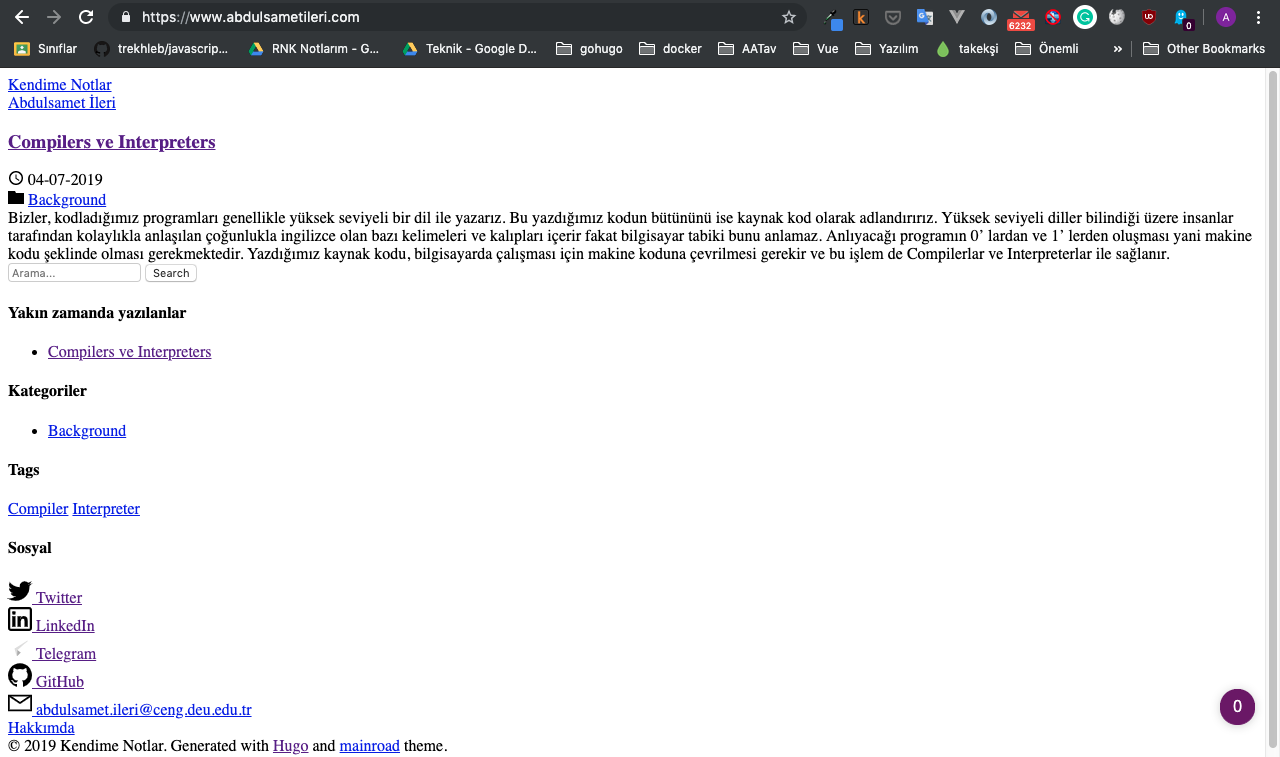The image size is (1280, 757).
Task: Open the Google Translate extension
Action: (924, 17)
